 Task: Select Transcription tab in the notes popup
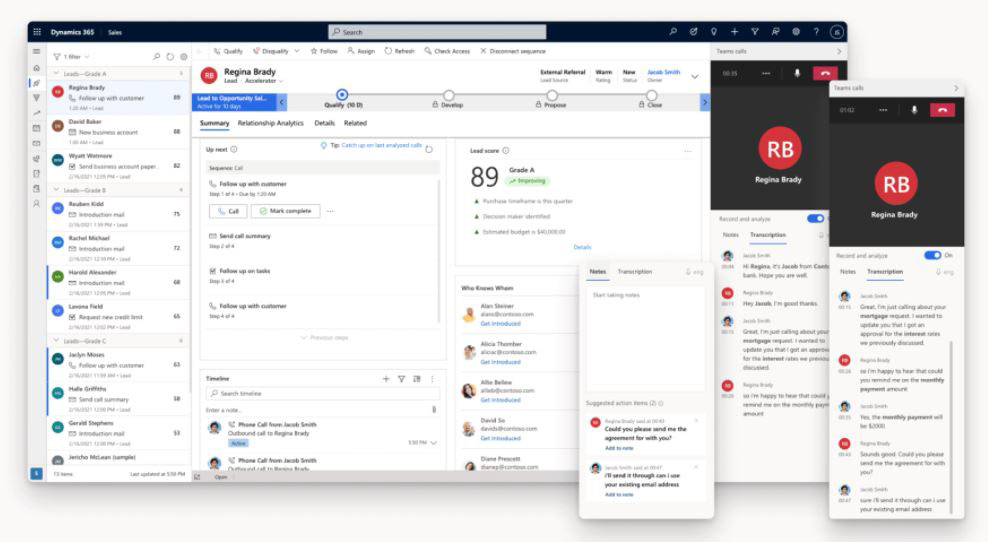click(635, 272)
